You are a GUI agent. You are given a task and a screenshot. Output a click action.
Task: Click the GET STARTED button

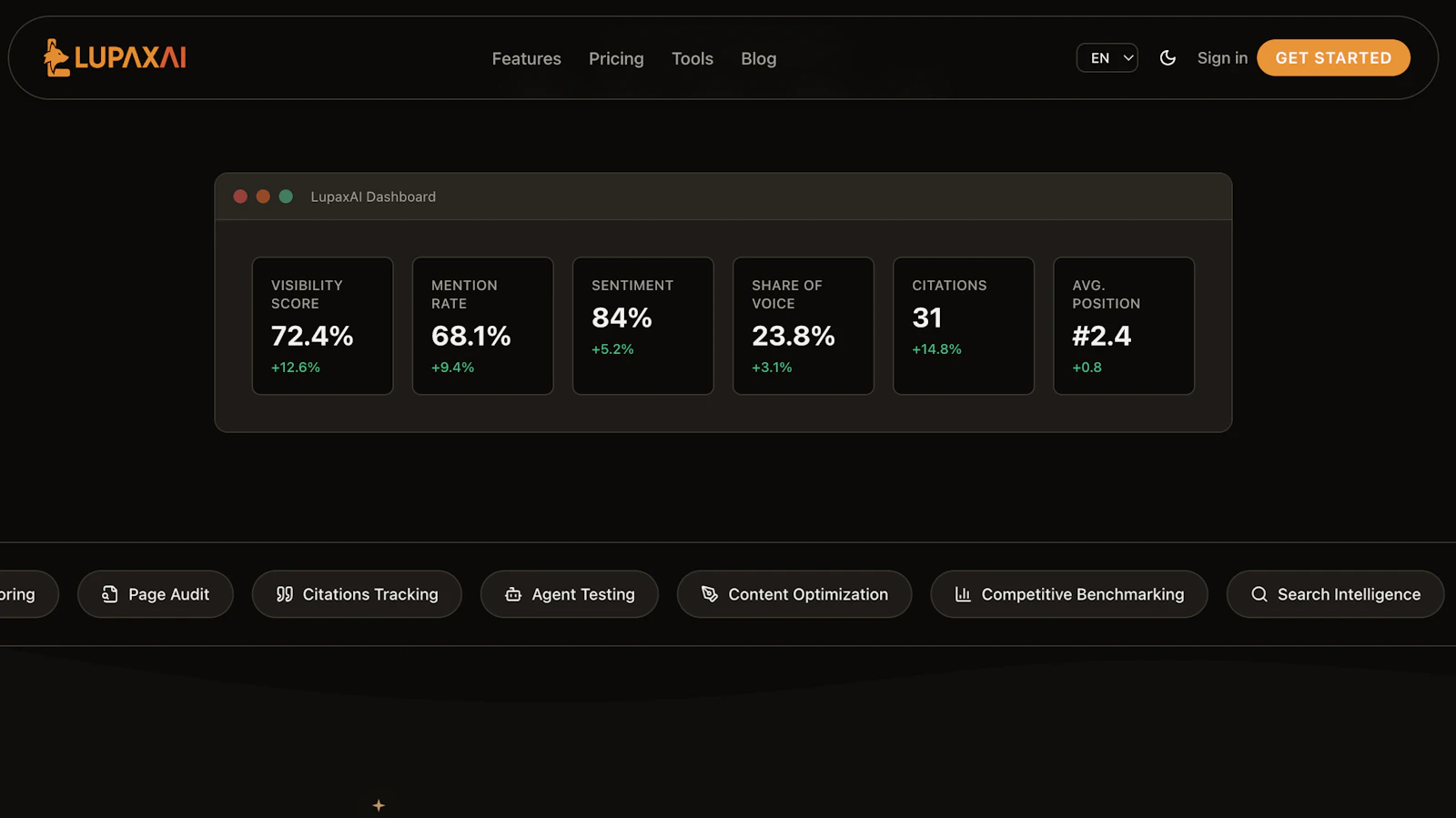1333,58
